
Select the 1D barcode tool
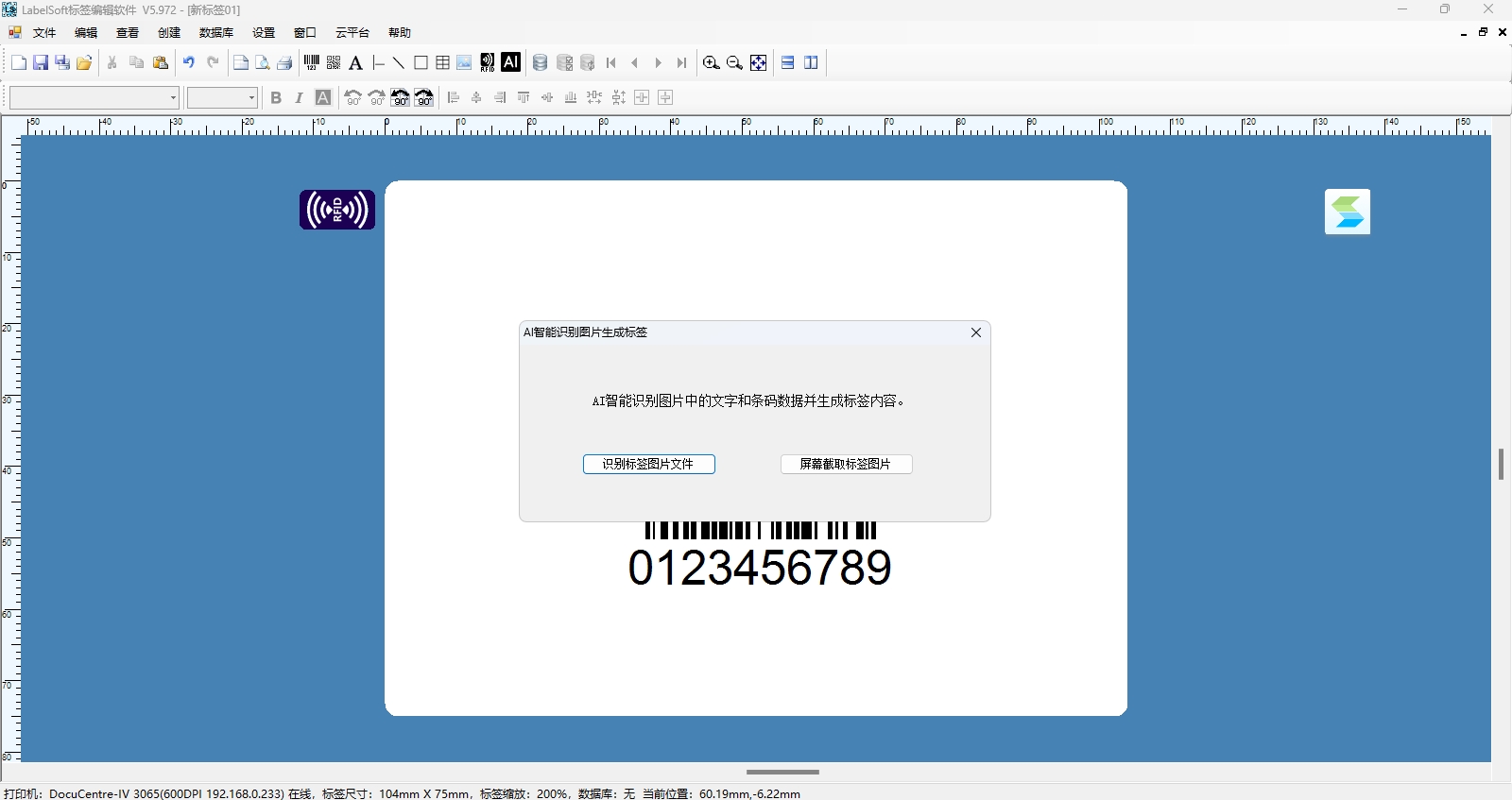click(312, 62)
